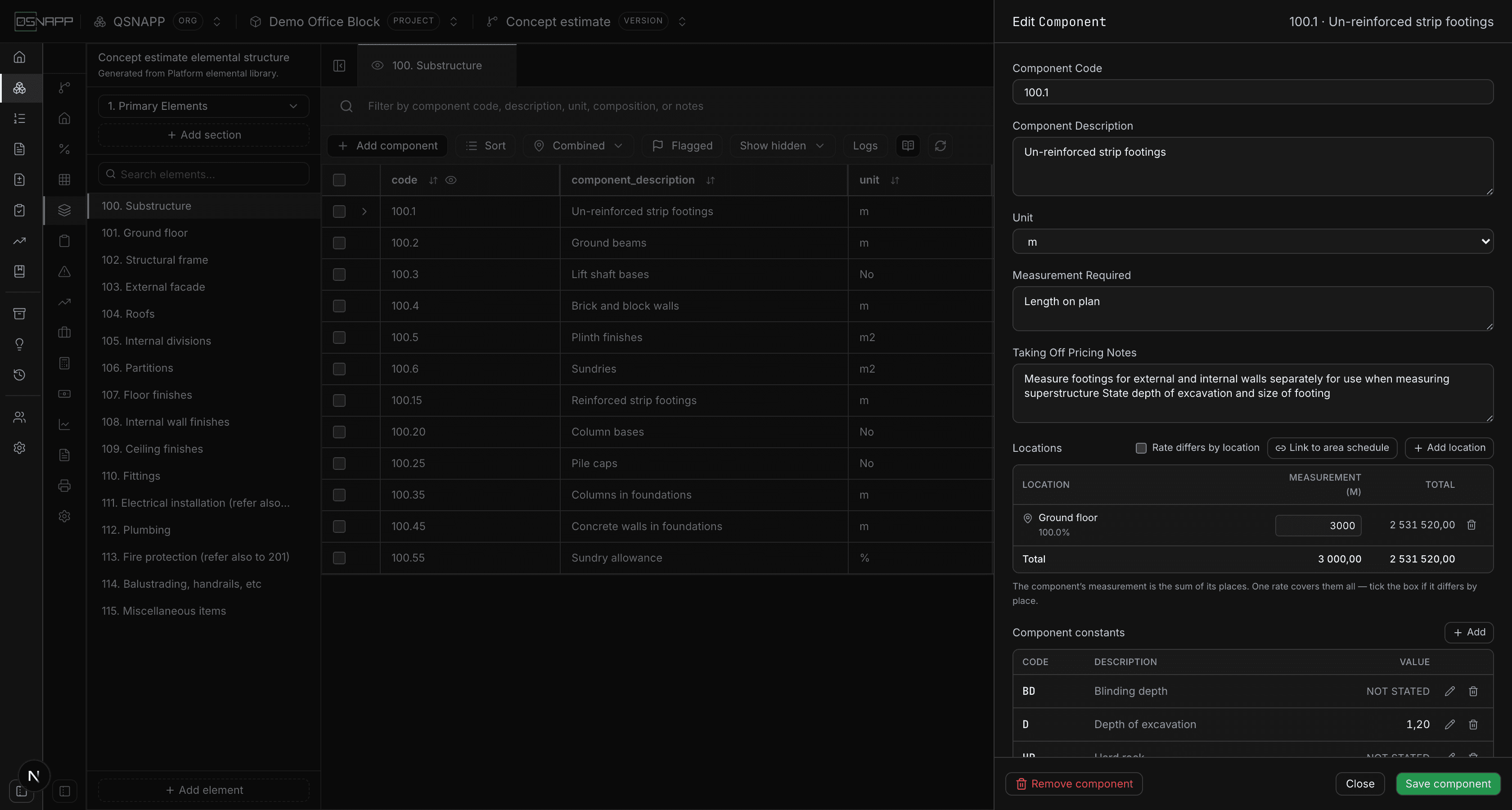Click the Save component button
Image resolution: width=1512 pixels, height=810 pixels.
tap(1448, 783)
